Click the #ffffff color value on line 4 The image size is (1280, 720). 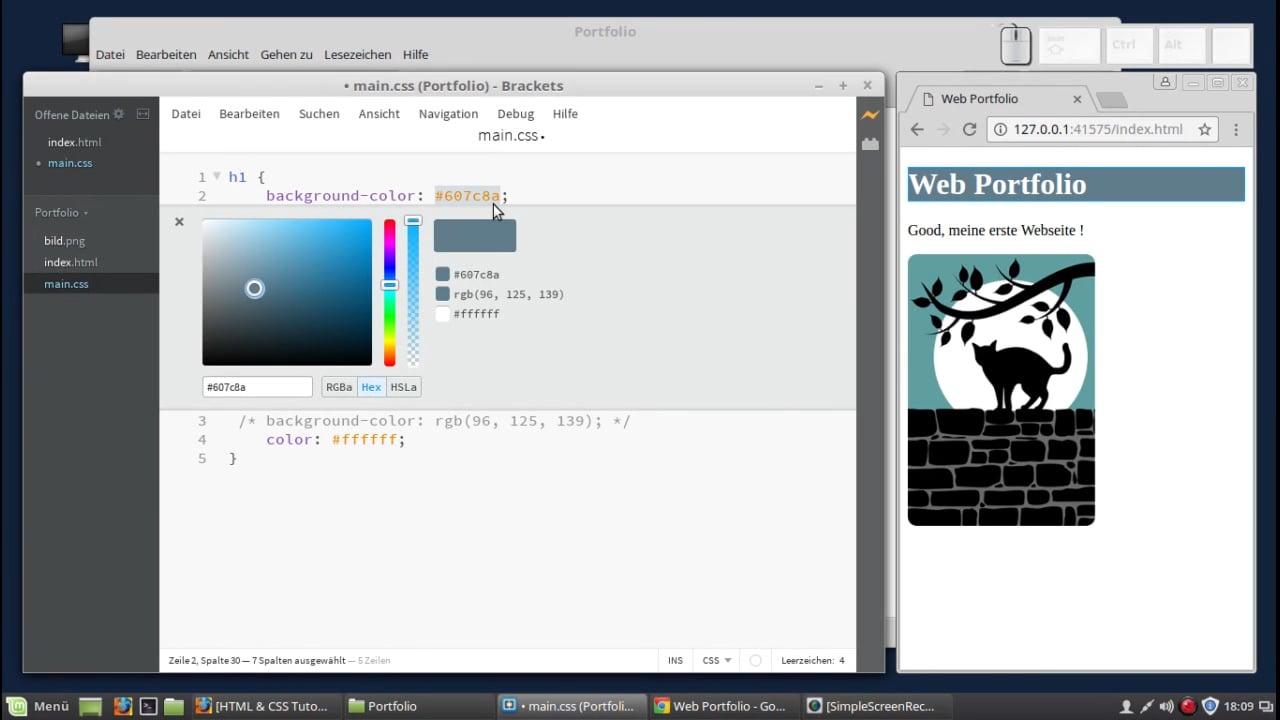coord(365,439)
